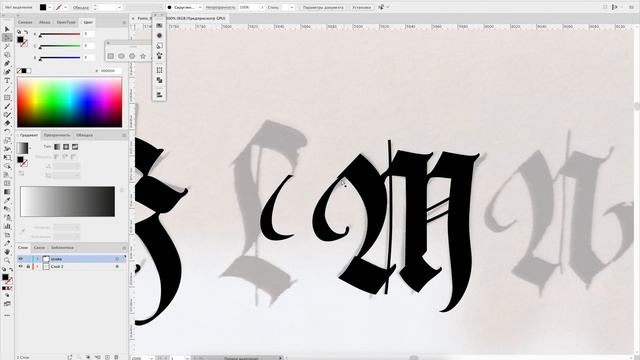Click the Установки button

(361, 7)
